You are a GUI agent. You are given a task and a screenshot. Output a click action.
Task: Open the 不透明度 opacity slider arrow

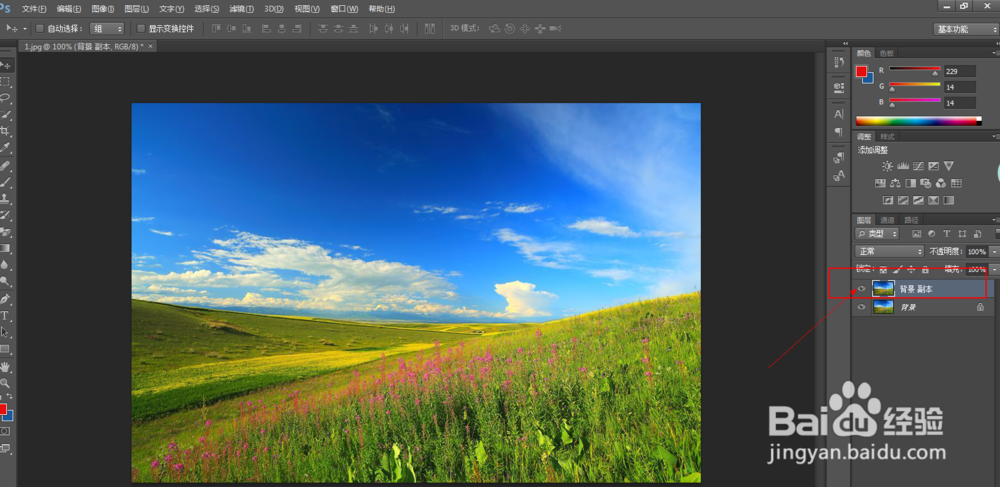(994, 252)
